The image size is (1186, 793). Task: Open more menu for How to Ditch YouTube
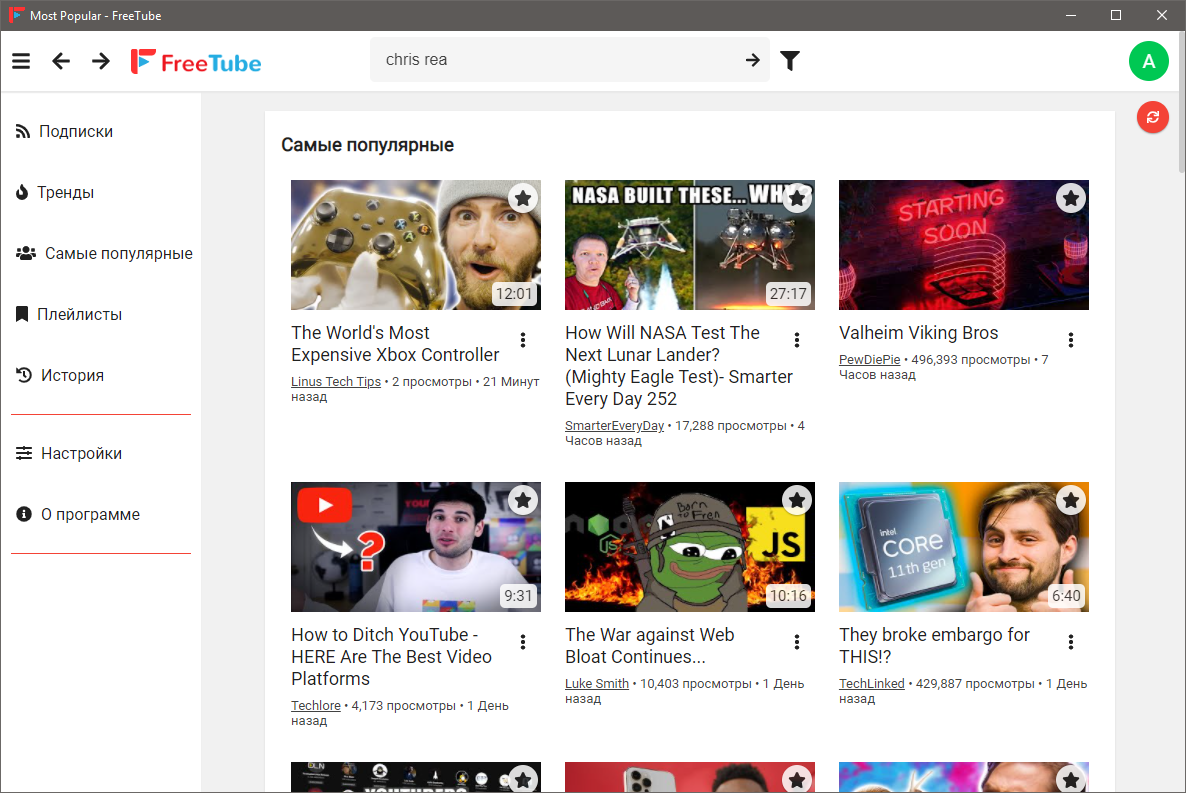[x=523, y=642]
